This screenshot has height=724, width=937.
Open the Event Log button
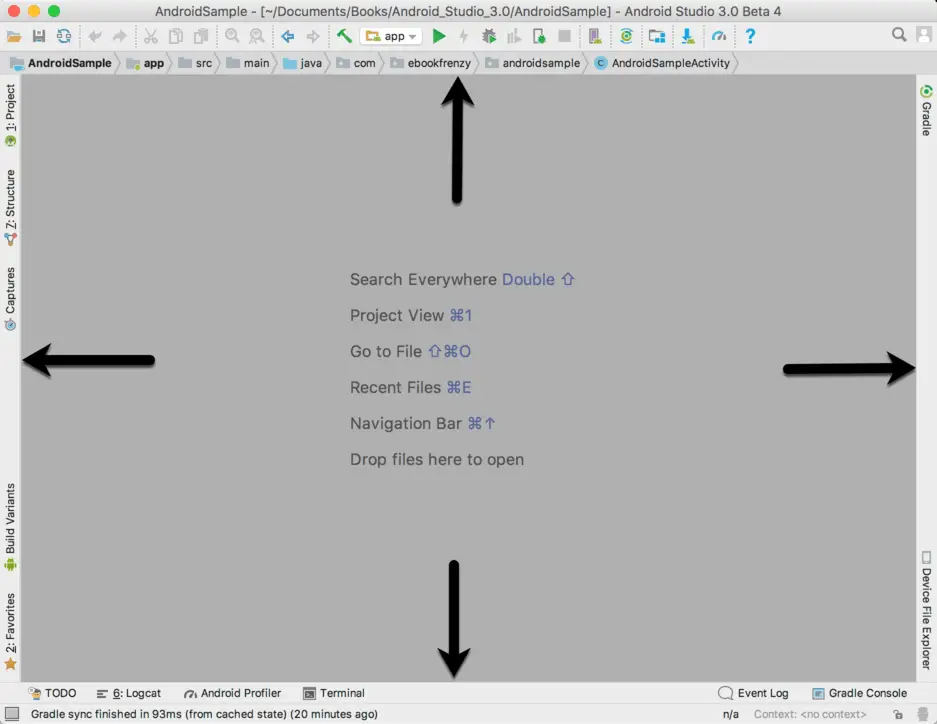coord(754,693)
